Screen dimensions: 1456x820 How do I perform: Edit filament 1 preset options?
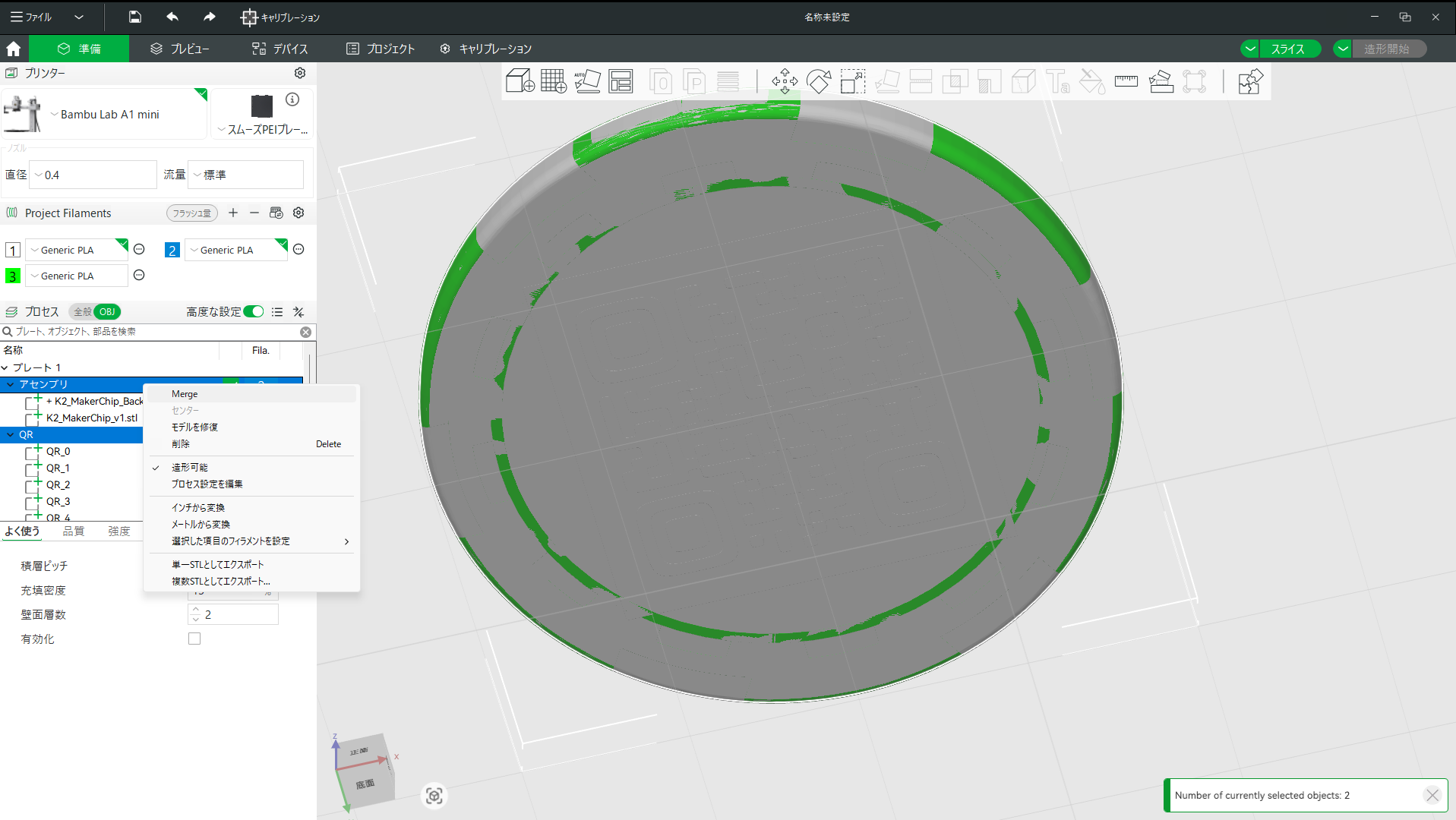[x=139, y=249]
